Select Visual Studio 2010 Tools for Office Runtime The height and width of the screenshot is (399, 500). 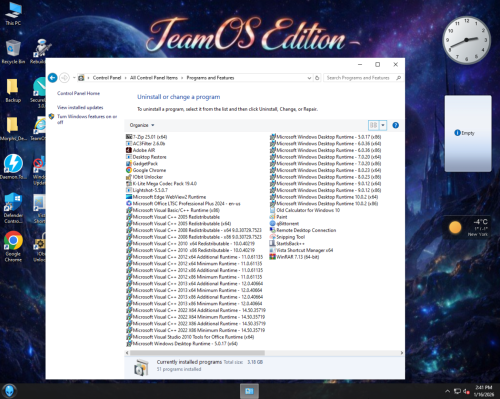click(190, 337)
